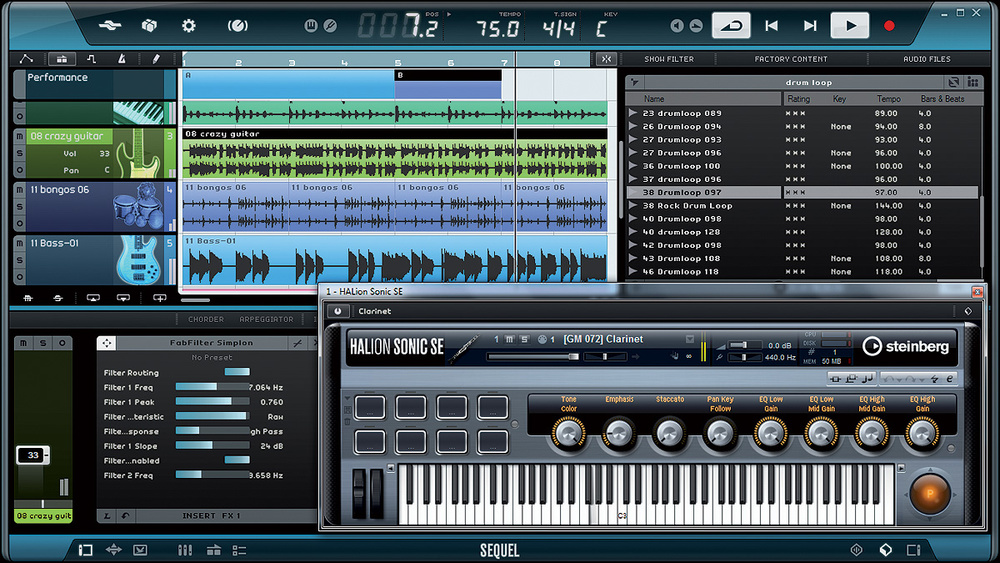This screenshot has width=1000, height=563.
Task: Preview the 43 Drumloop 108 entry
Action: pyautogui.click(x=633, y=258)
